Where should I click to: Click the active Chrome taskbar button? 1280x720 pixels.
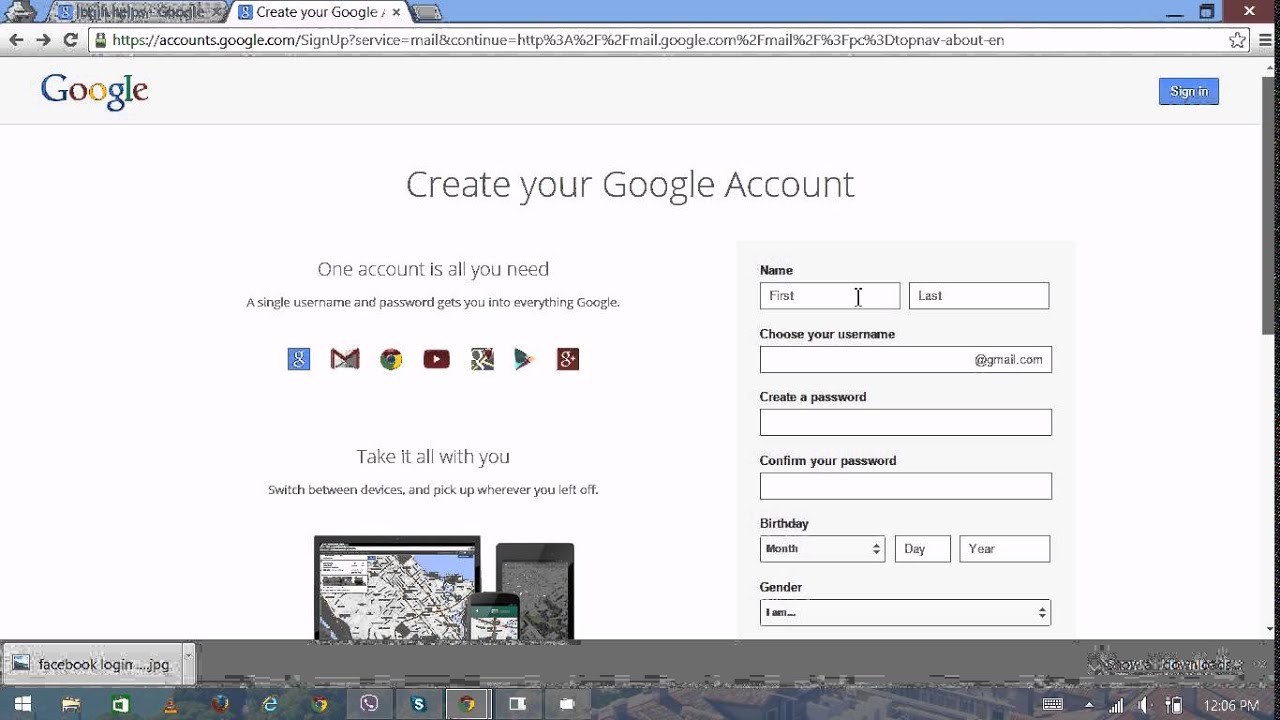coord(467,704)
